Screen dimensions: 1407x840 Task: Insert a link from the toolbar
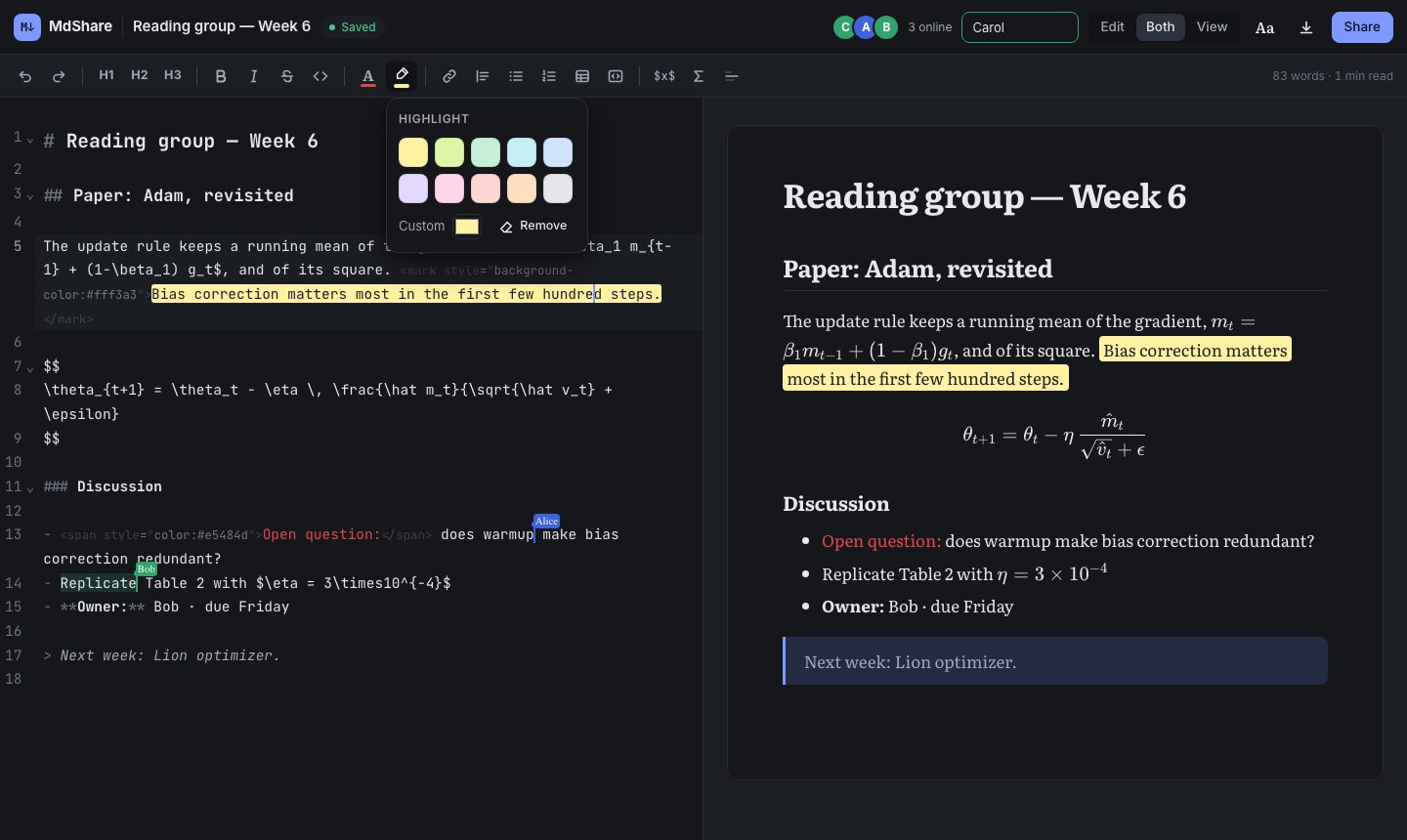pos(449,76)
